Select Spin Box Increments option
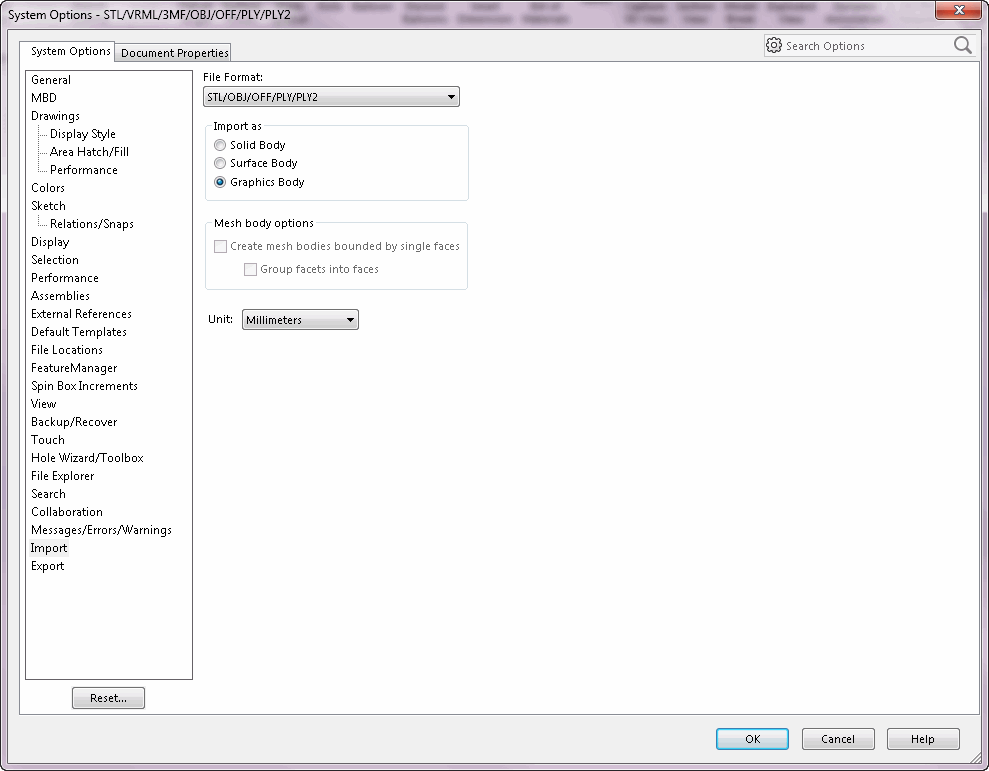989x771 pixels. click(85, 386)
